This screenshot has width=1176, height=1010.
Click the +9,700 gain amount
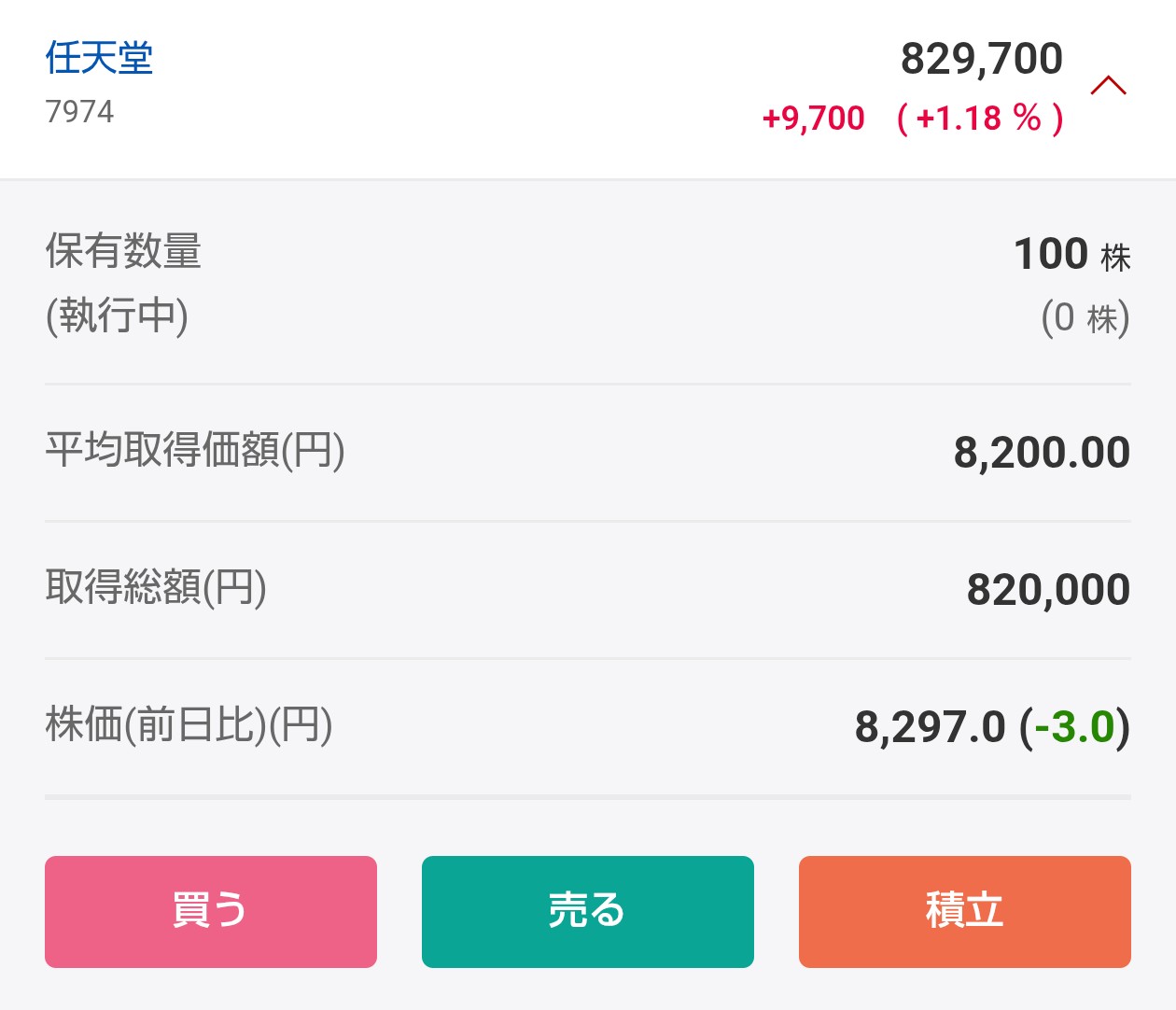pos(813,119)
